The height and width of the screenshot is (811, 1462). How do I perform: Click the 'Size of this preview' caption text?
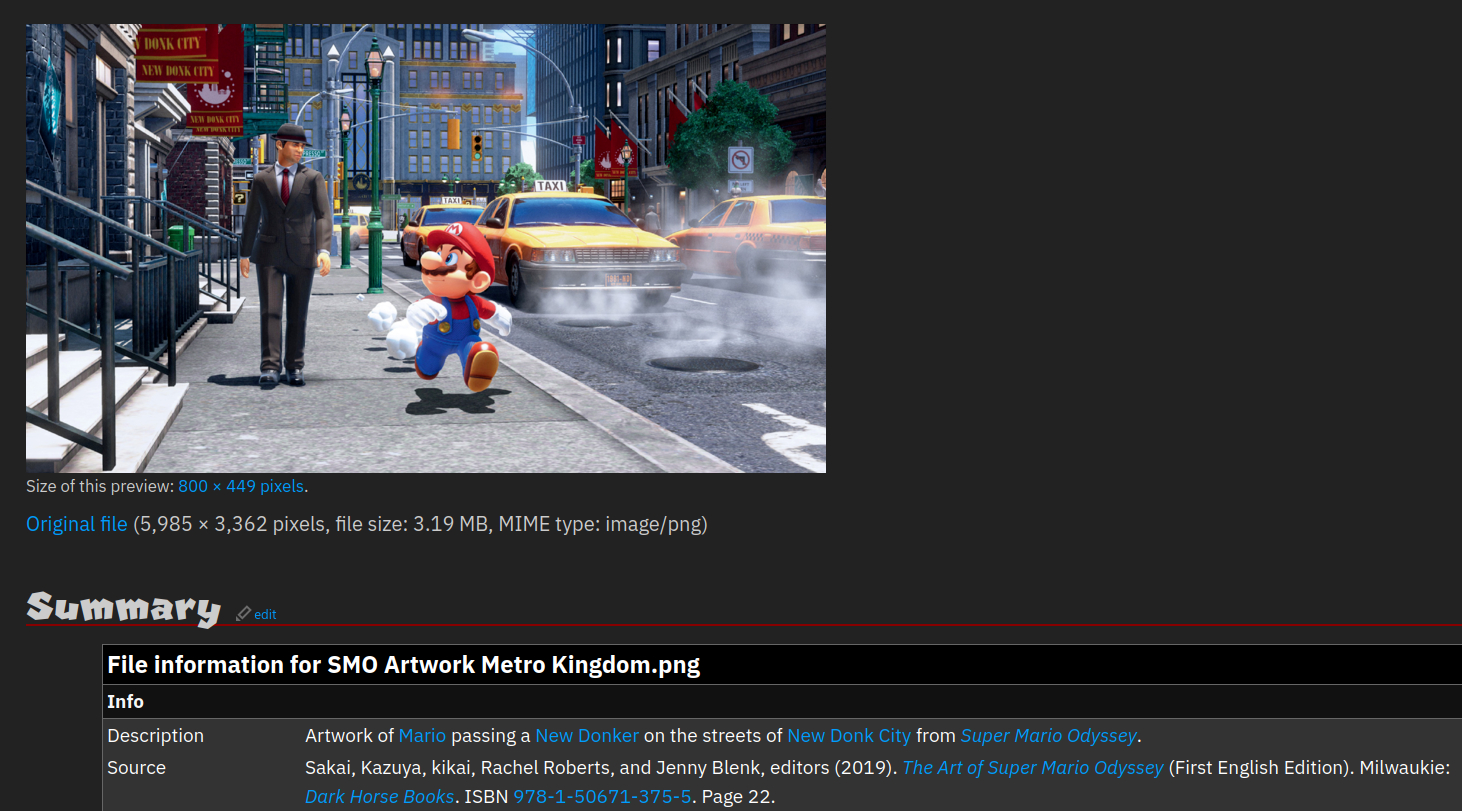pos(100,487)
